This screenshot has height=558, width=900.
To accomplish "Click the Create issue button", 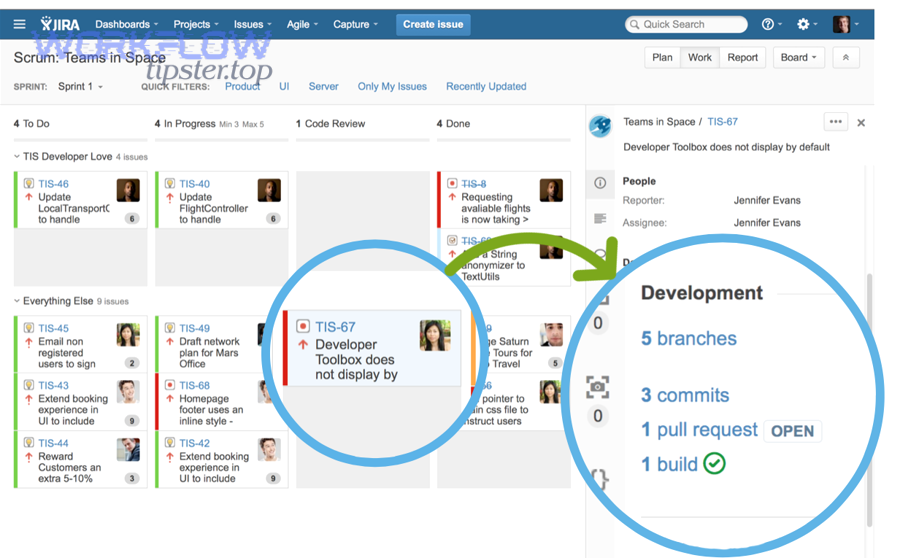I will pos(433,24).
